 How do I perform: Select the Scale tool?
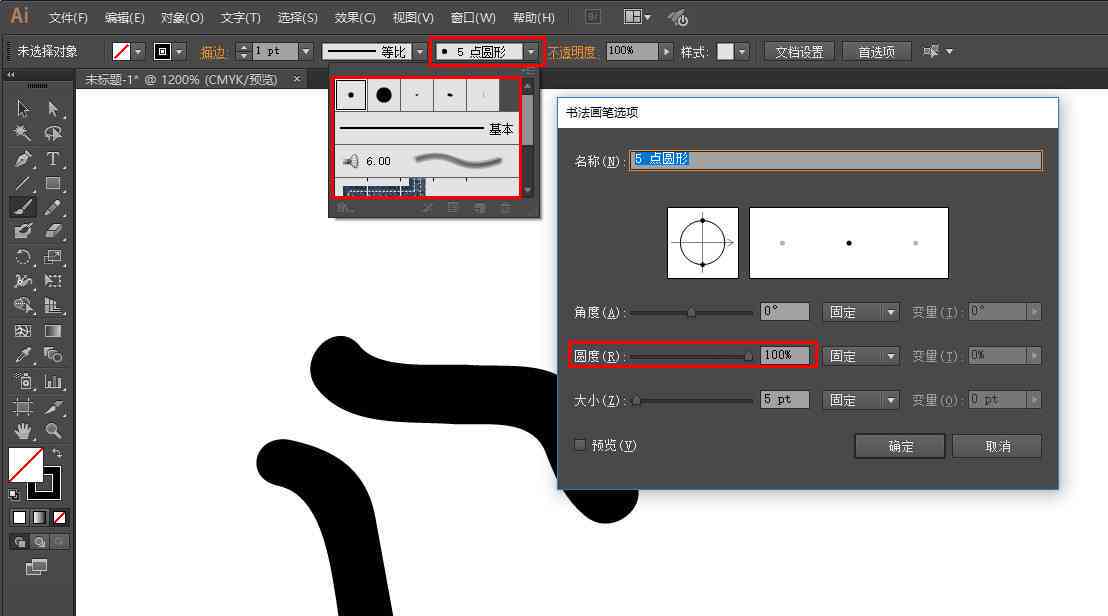53,257
